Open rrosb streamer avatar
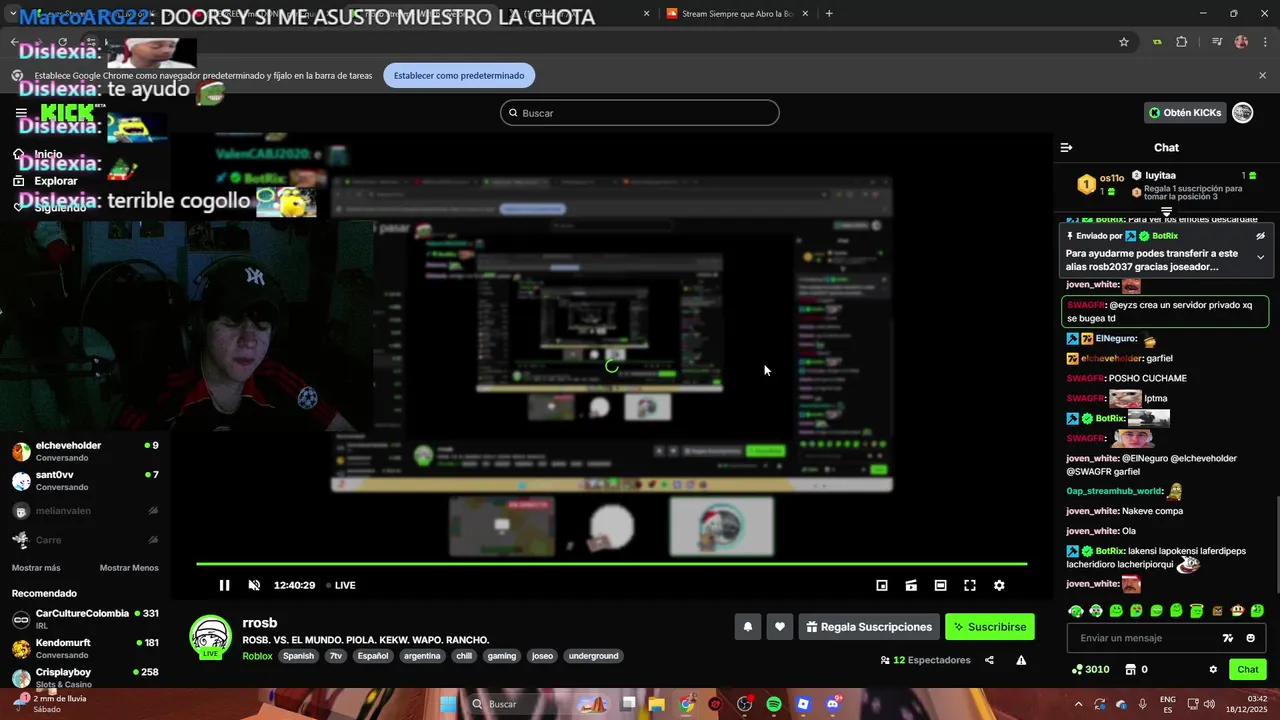The height and width of the screenshot is (720, 1280). pyautogui.click(x=211, y=636)
